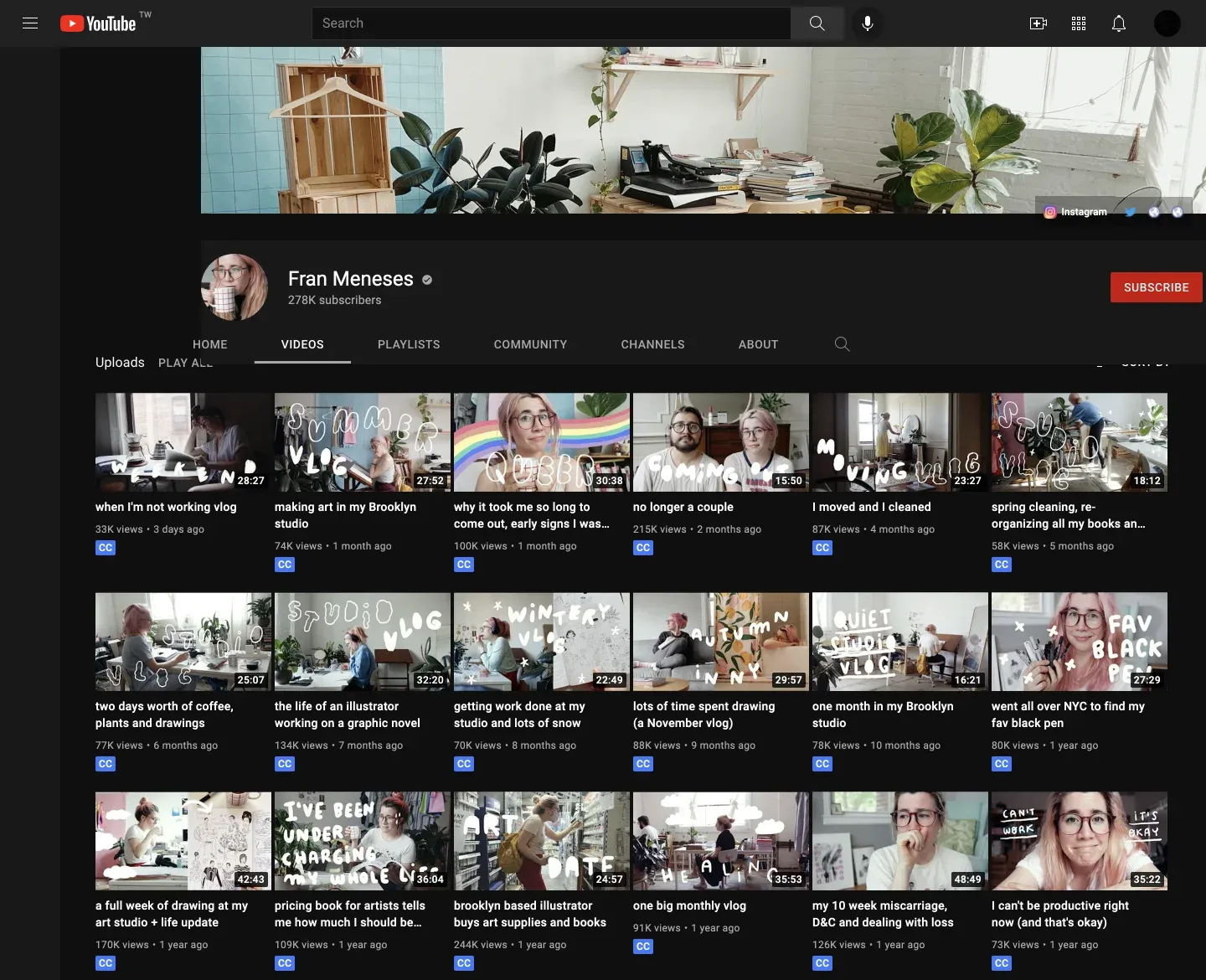
Task: Switch to the Playlists tab
Action: tap(409, 344)
